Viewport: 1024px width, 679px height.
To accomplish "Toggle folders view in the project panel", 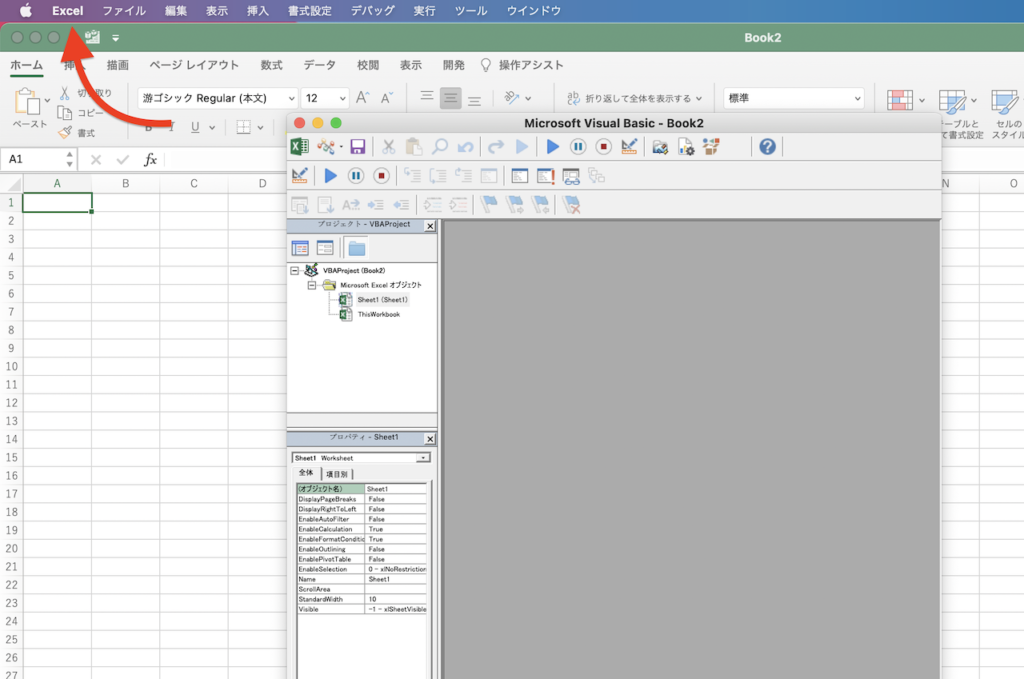I will (357, 248).
